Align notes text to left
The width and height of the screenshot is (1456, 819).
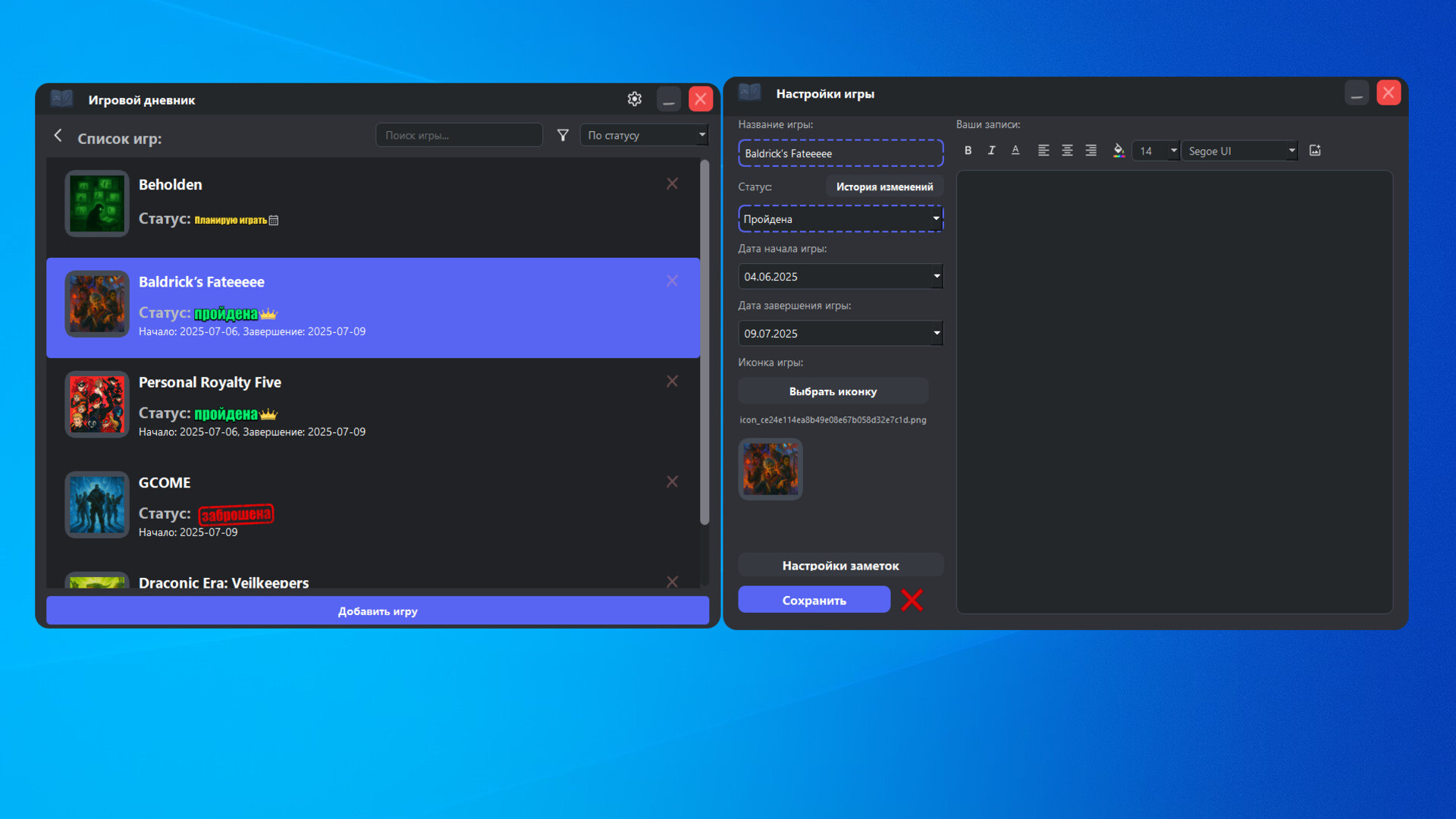coord(1043,151)
